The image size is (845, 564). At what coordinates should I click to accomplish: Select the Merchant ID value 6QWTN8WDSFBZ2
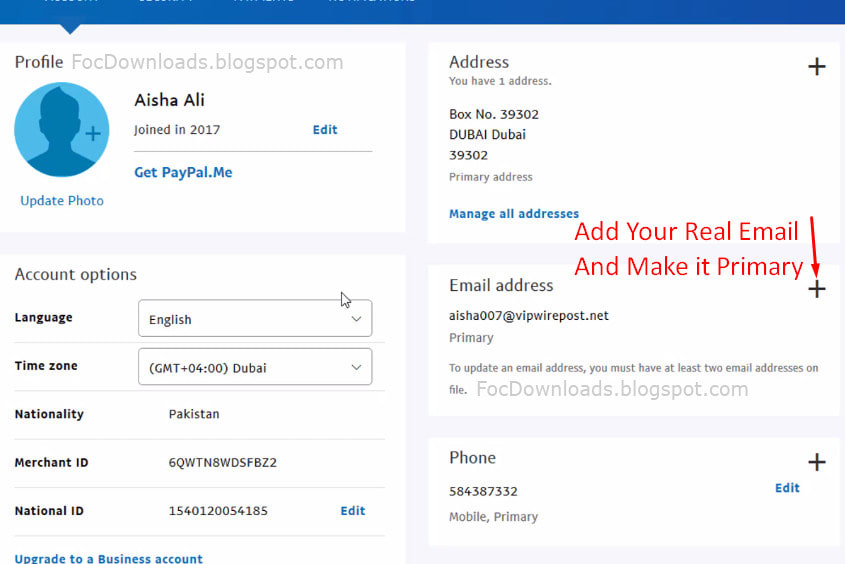(x=223, y=463)
